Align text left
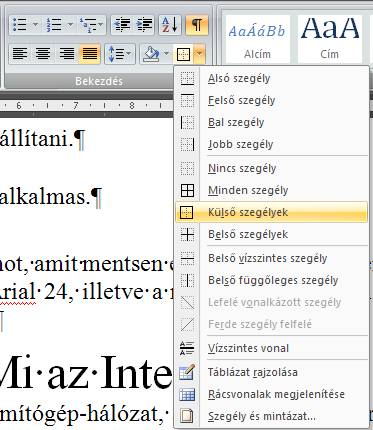The height and width of the screenshot is (430, 373). [20, 54]
